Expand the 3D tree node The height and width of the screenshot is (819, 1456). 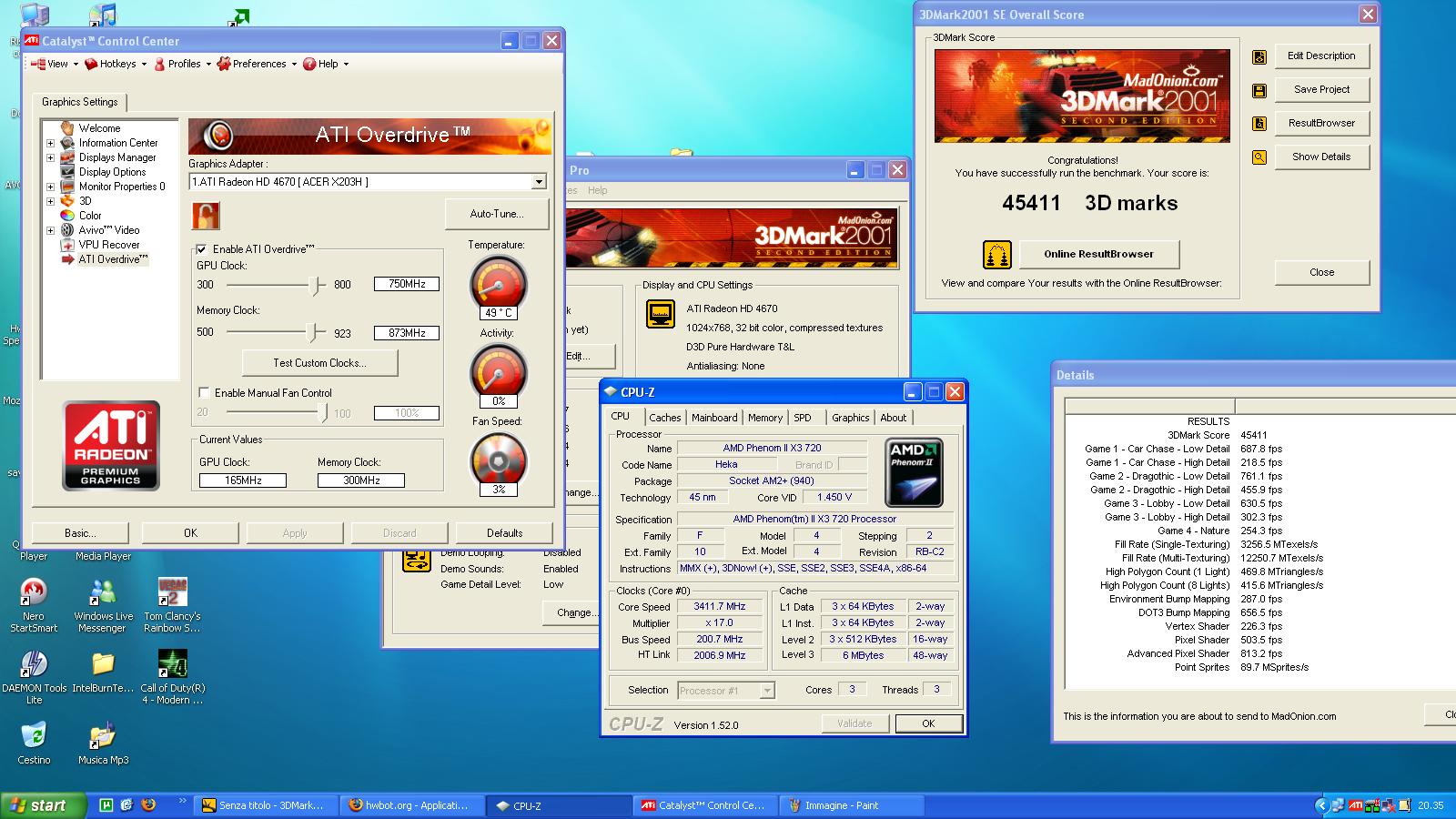[x=50, y=201]
